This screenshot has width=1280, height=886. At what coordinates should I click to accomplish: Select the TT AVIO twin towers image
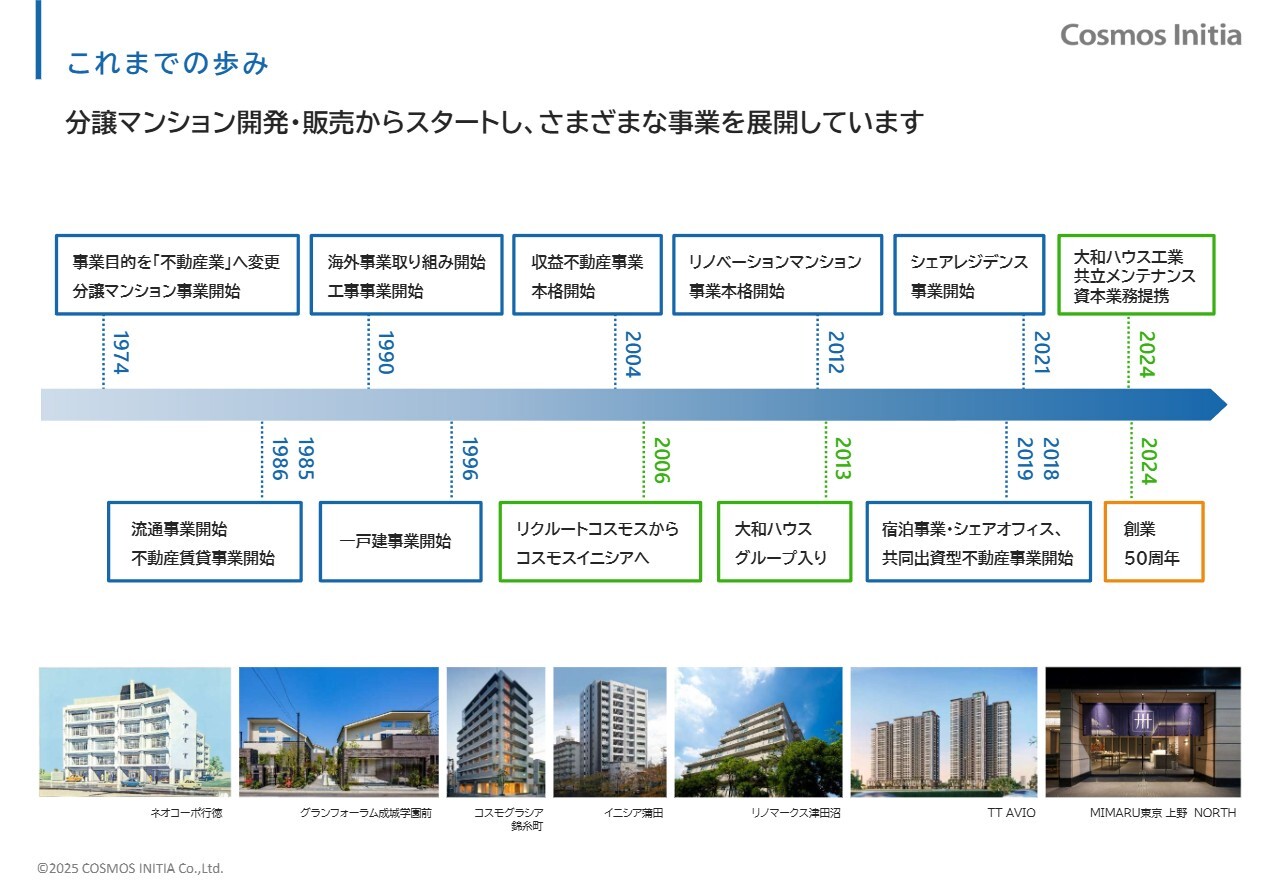click(x=943, y=732)
